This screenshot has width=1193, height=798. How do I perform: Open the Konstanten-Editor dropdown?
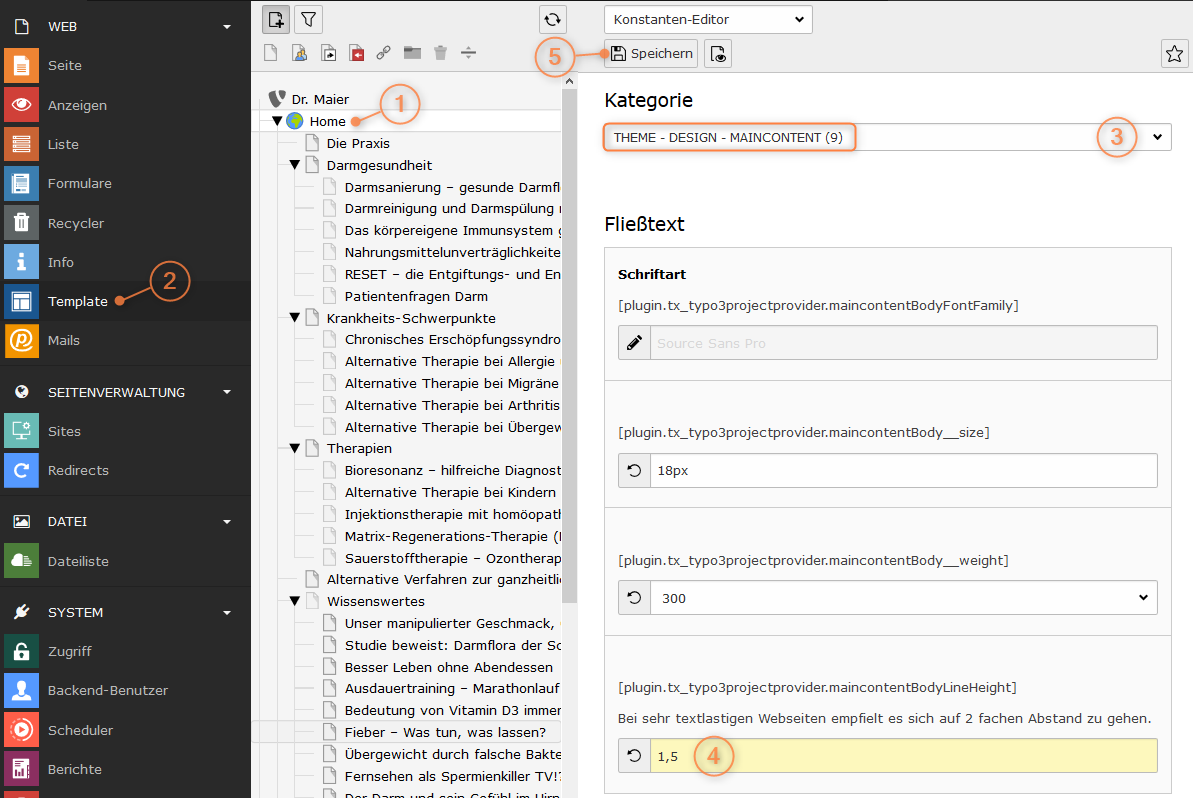tap(708, 19)
